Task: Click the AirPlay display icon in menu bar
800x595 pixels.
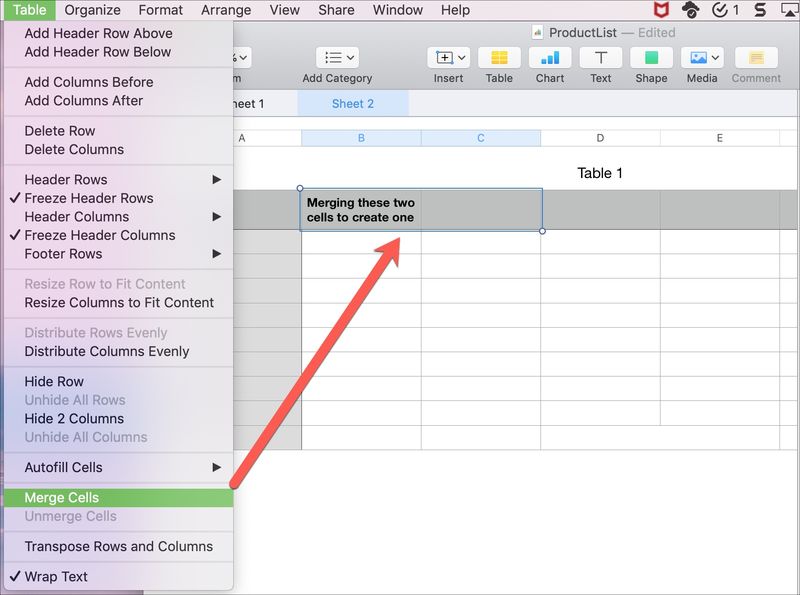Action: click(x=790, y=10)
